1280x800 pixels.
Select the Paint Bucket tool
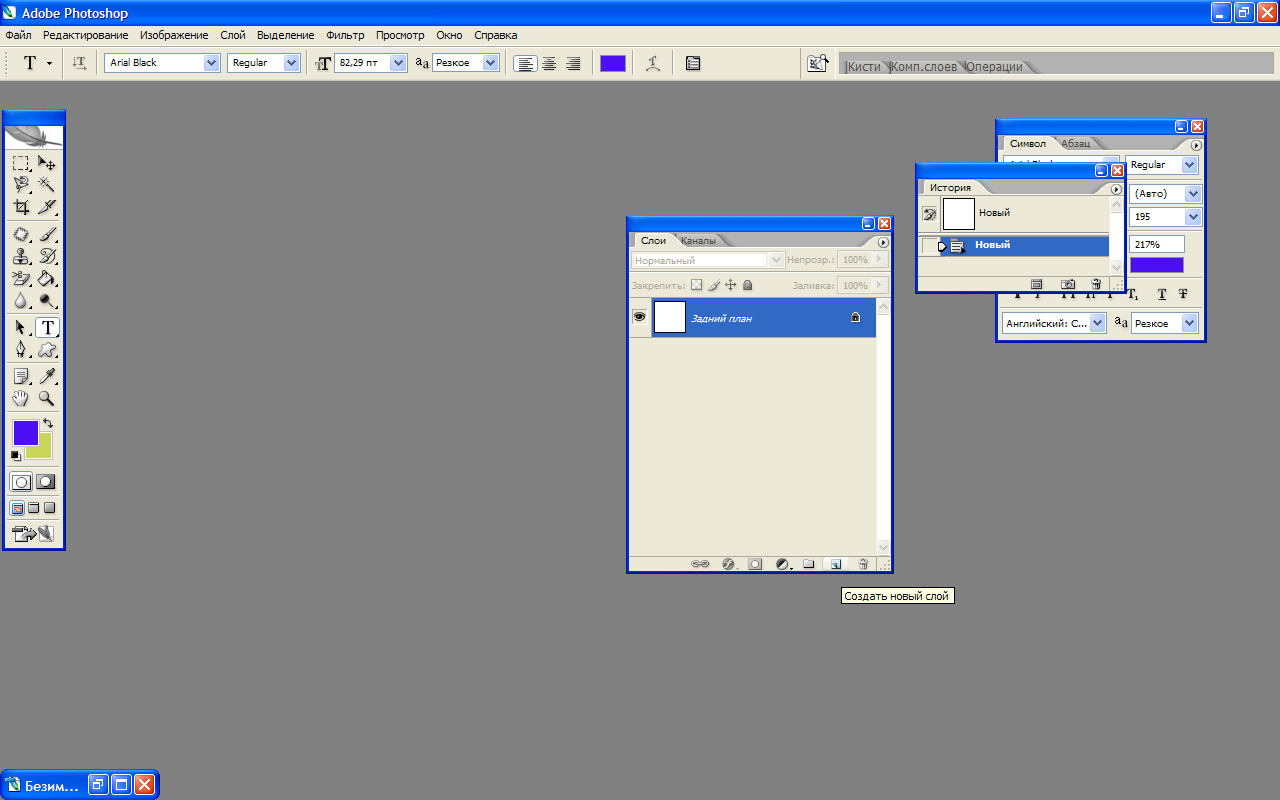(x=47, y=278)
